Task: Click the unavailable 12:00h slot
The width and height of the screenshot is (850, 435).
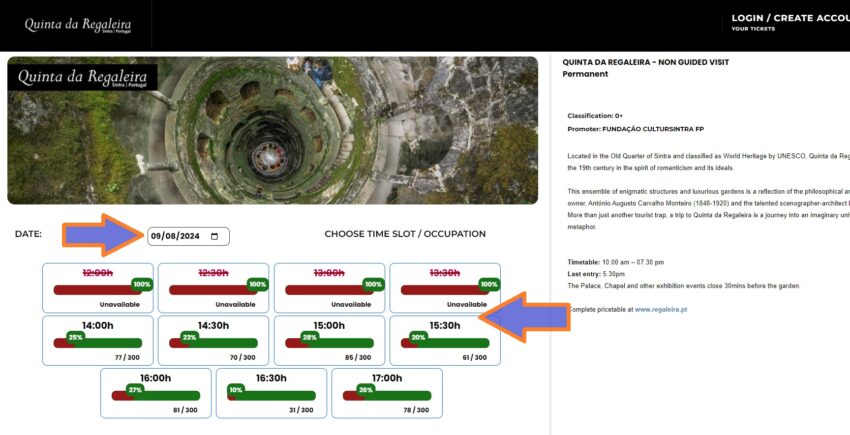Action: pos(98,288)
